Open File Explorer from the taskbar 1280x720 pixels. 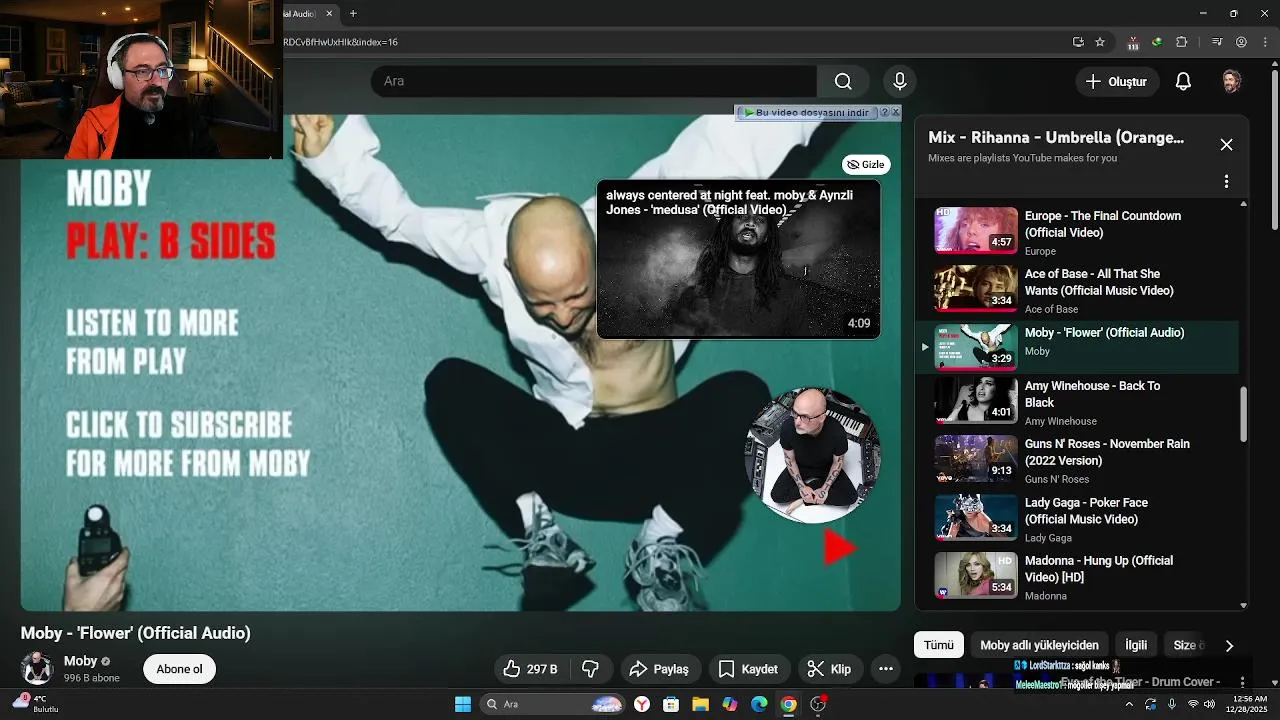pyautogui.click(x=700, y=704)
